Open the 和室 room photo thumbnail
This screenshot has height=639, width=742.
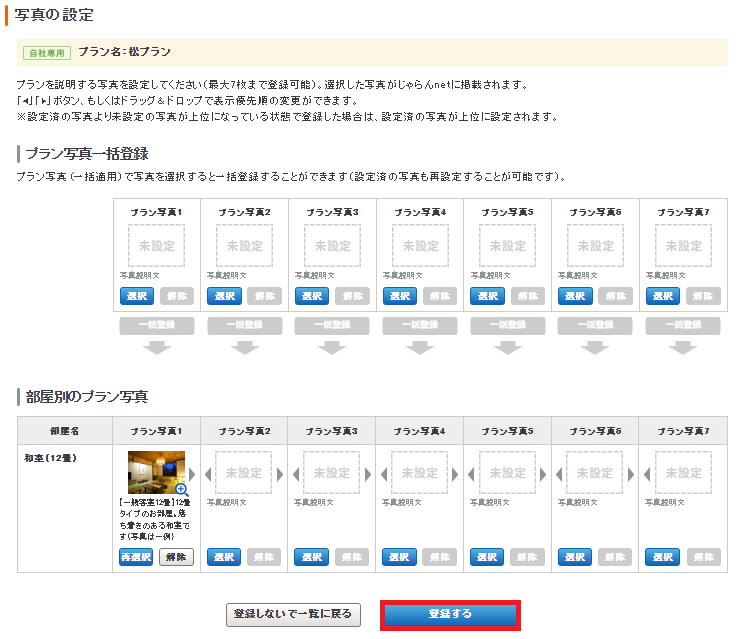[x=155, y=472]
